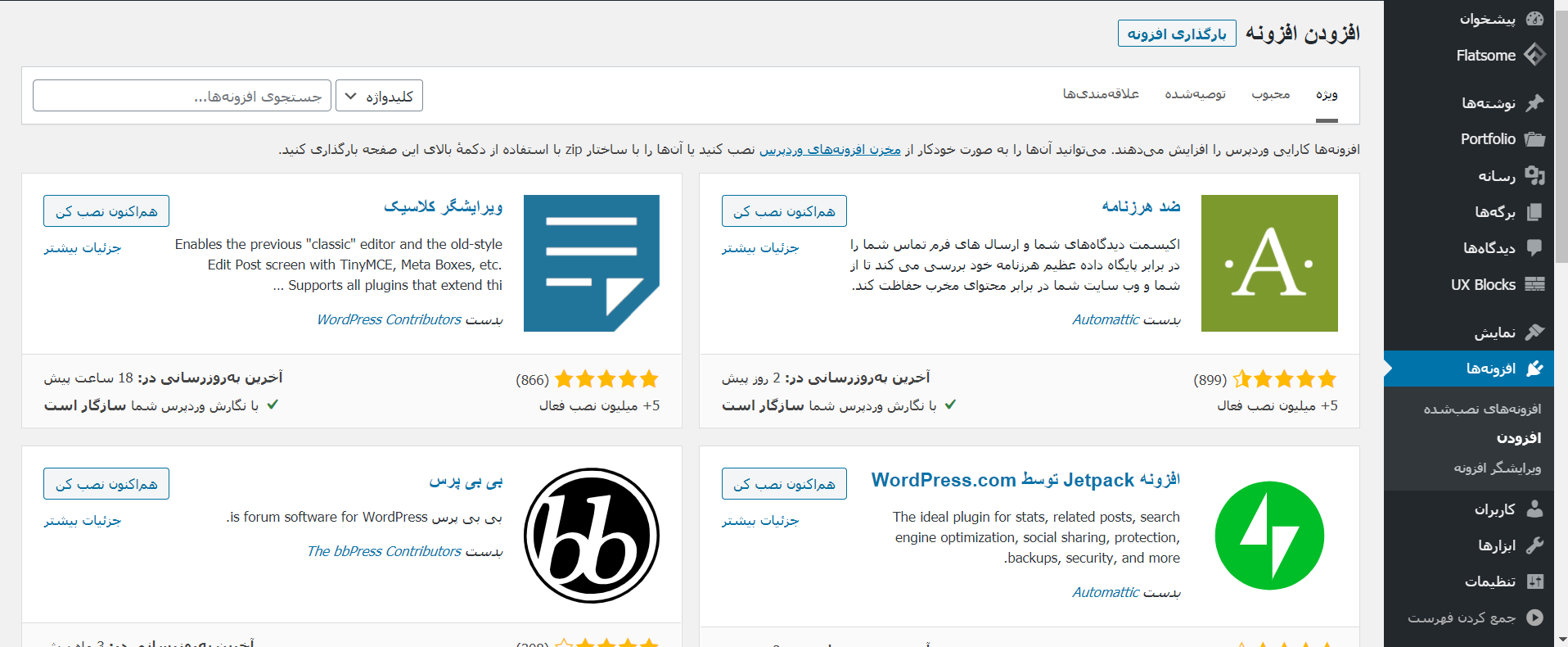The width and height of the screenshot is (1568, 647).
Task: Click the ضد هرزنامه Akismet plugin logo
Action: (x=1269, y=263)
